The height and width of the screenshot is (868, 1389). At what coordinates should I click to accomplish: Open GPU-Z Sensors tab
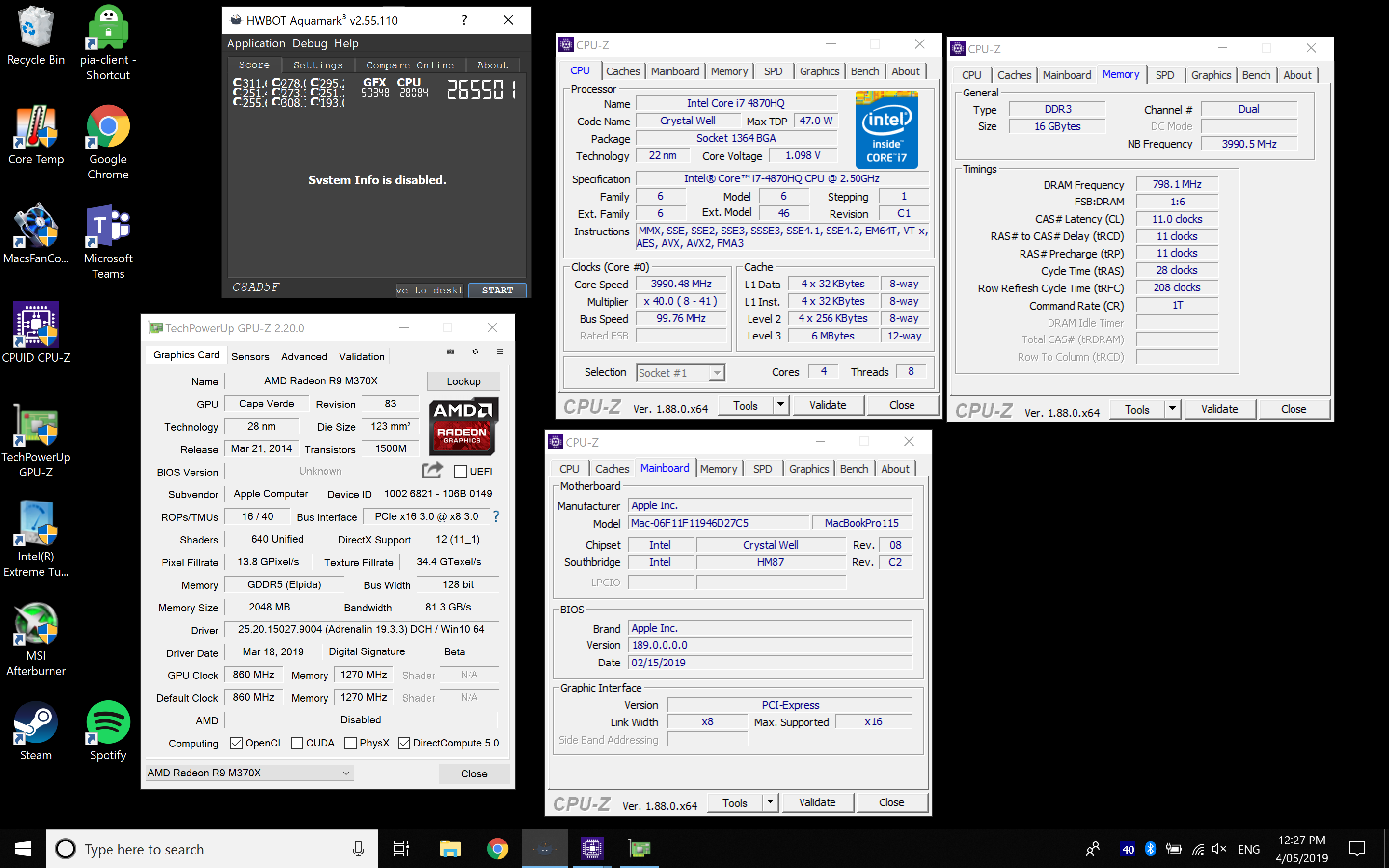point(250,356)
